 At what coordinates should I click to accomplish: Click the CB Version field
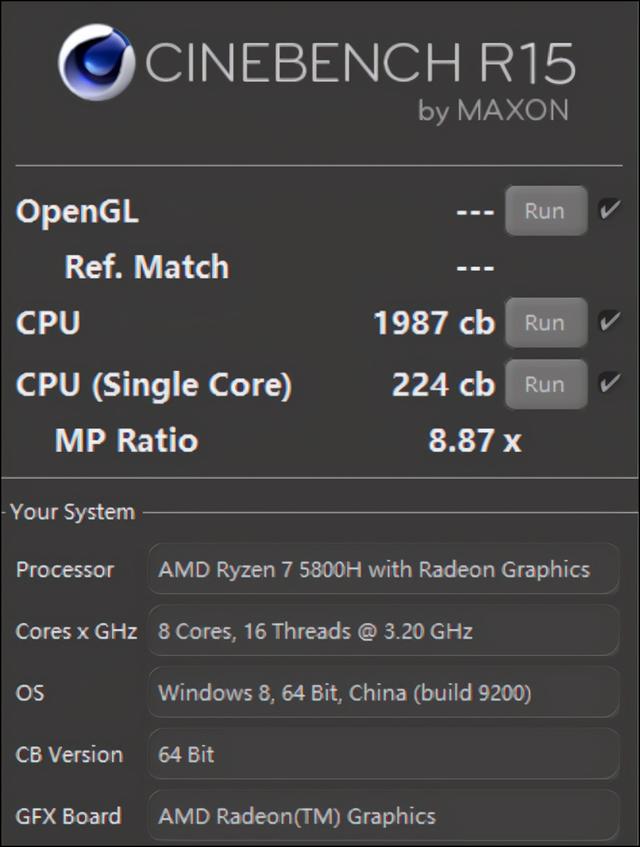pos(383,754)
